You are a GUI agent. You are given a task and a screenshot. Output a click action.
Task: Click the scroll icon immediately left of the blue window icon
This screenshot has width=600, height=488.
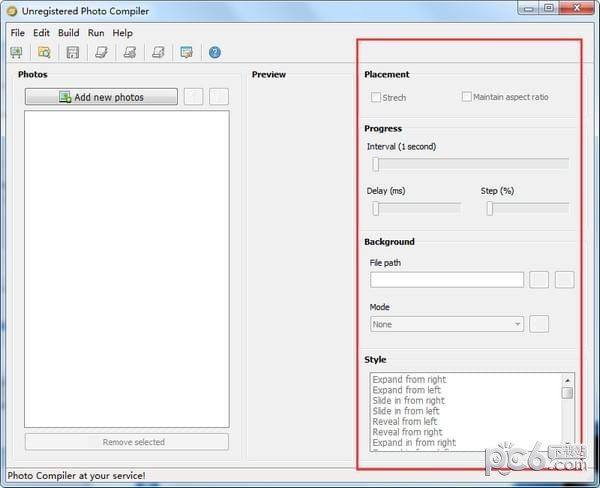[x=158, y=52]
